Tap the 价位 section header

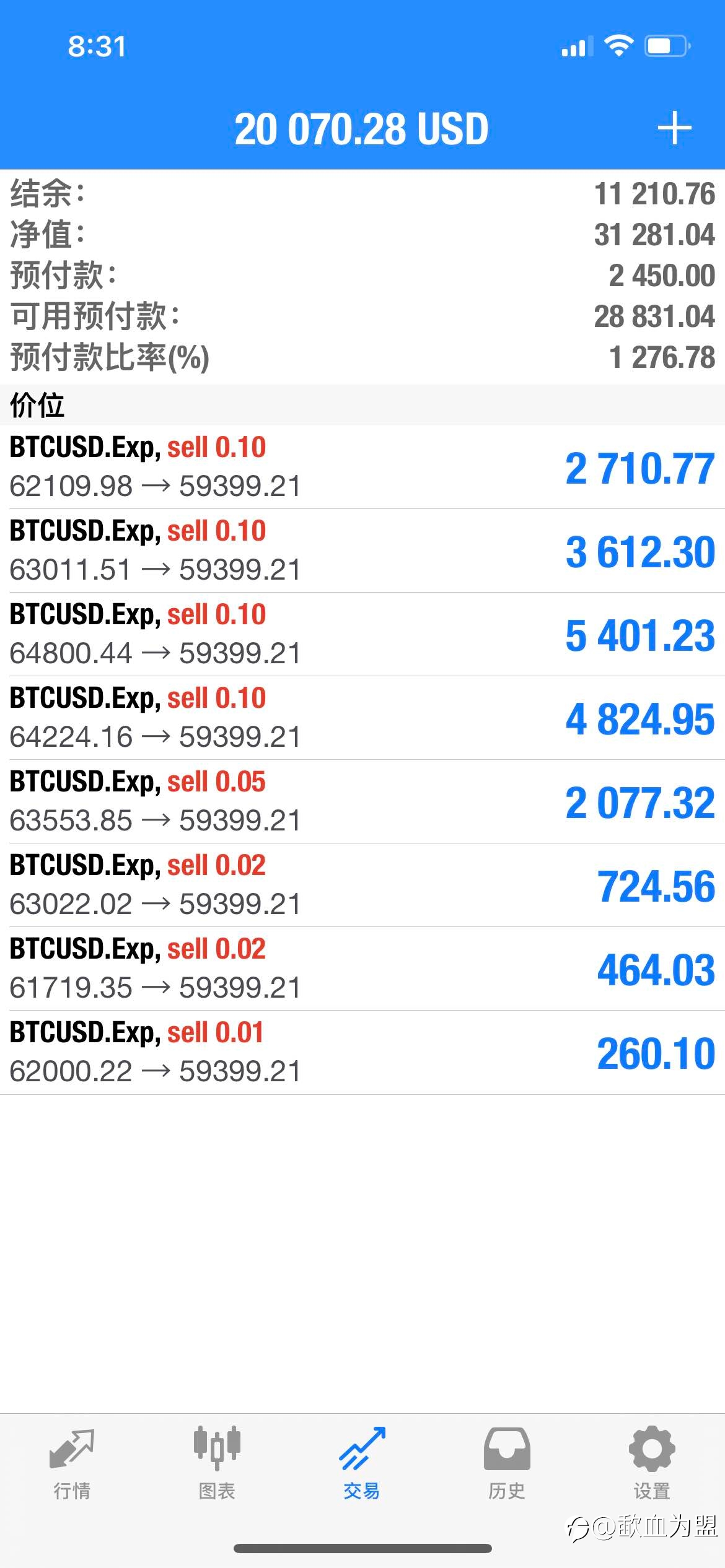pyautogui.click(x=362, y=405)
